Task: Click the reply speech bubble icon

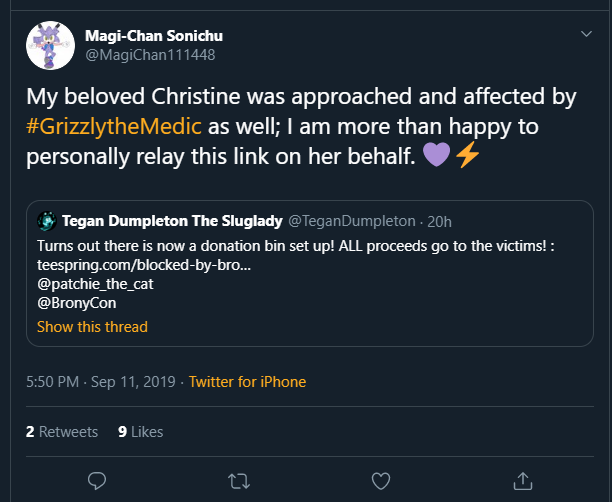Action: point(97,481)
